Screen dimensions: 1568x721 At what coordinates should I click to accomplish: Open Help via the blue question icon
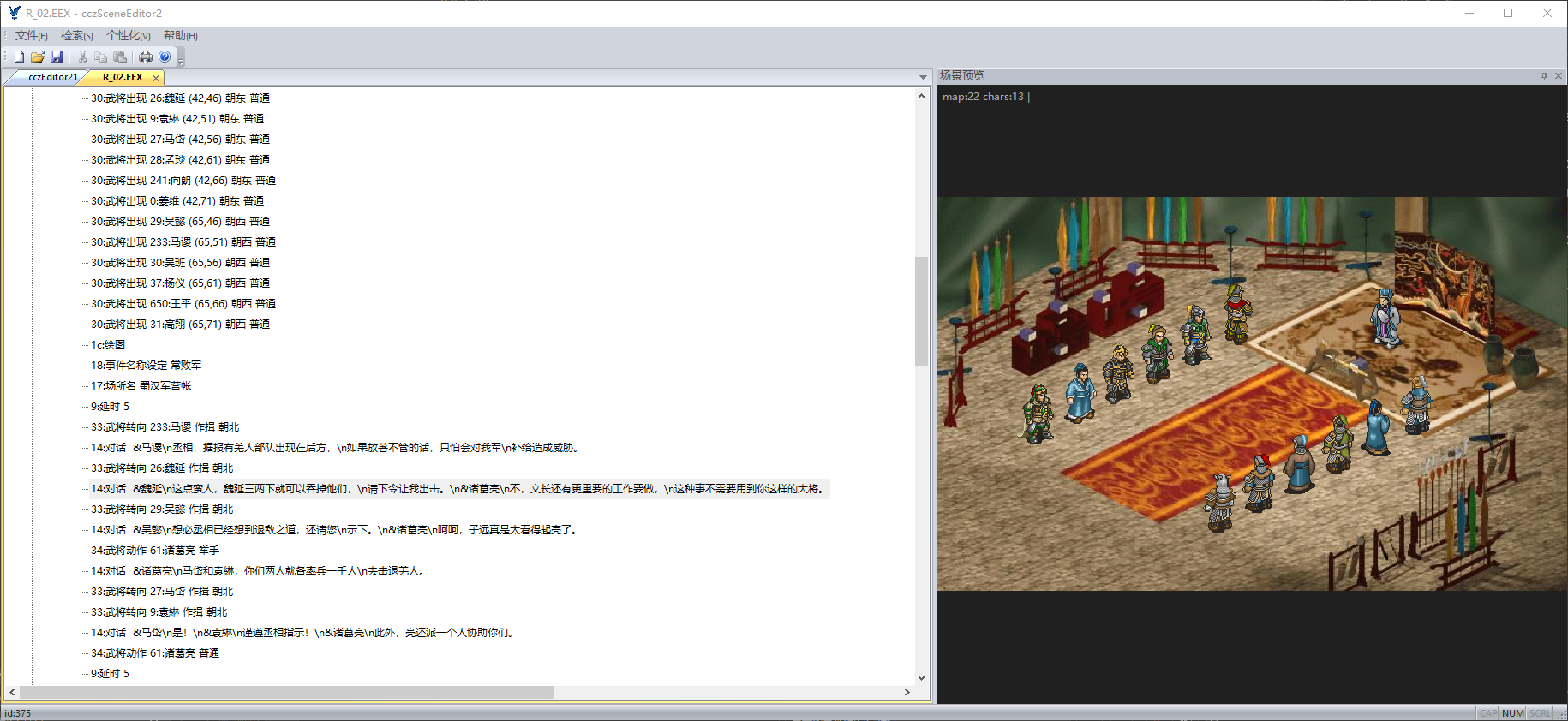coord(165,57)
